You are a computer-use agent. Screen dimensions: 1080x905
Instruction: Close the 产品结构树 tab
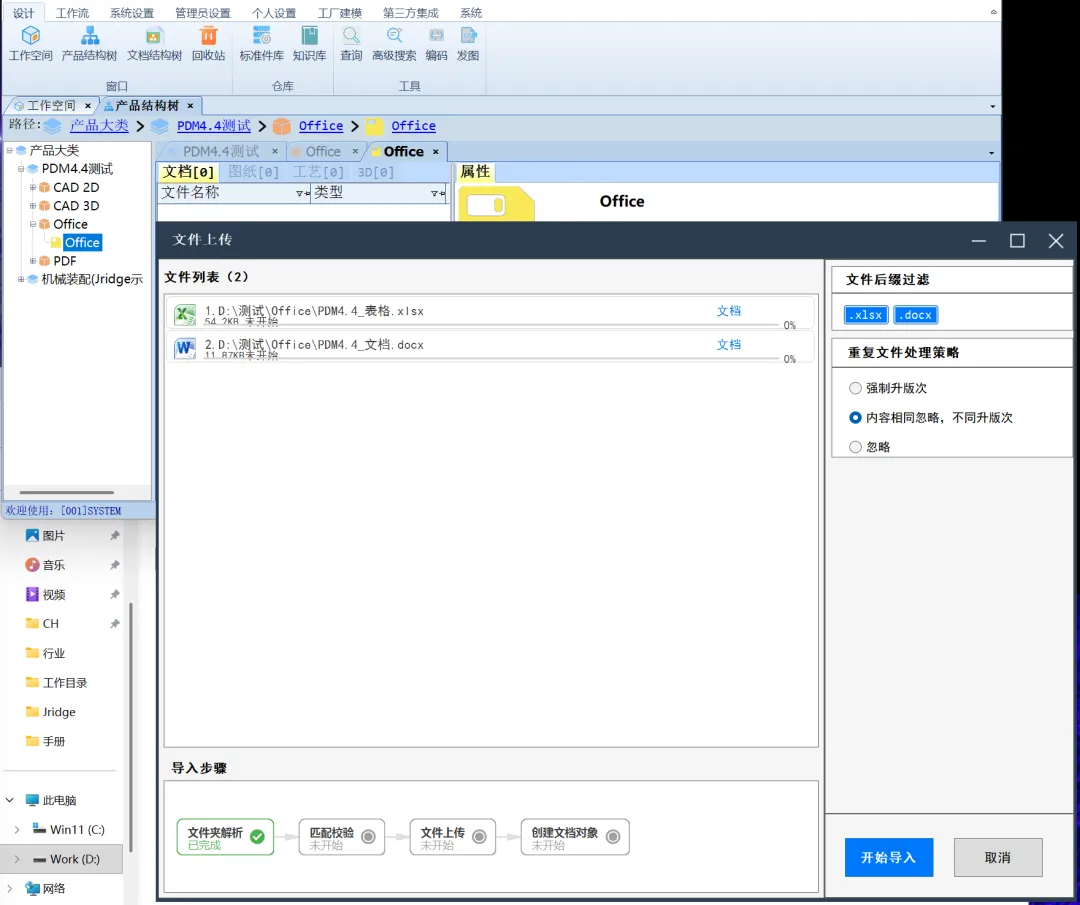coord(190,106)
